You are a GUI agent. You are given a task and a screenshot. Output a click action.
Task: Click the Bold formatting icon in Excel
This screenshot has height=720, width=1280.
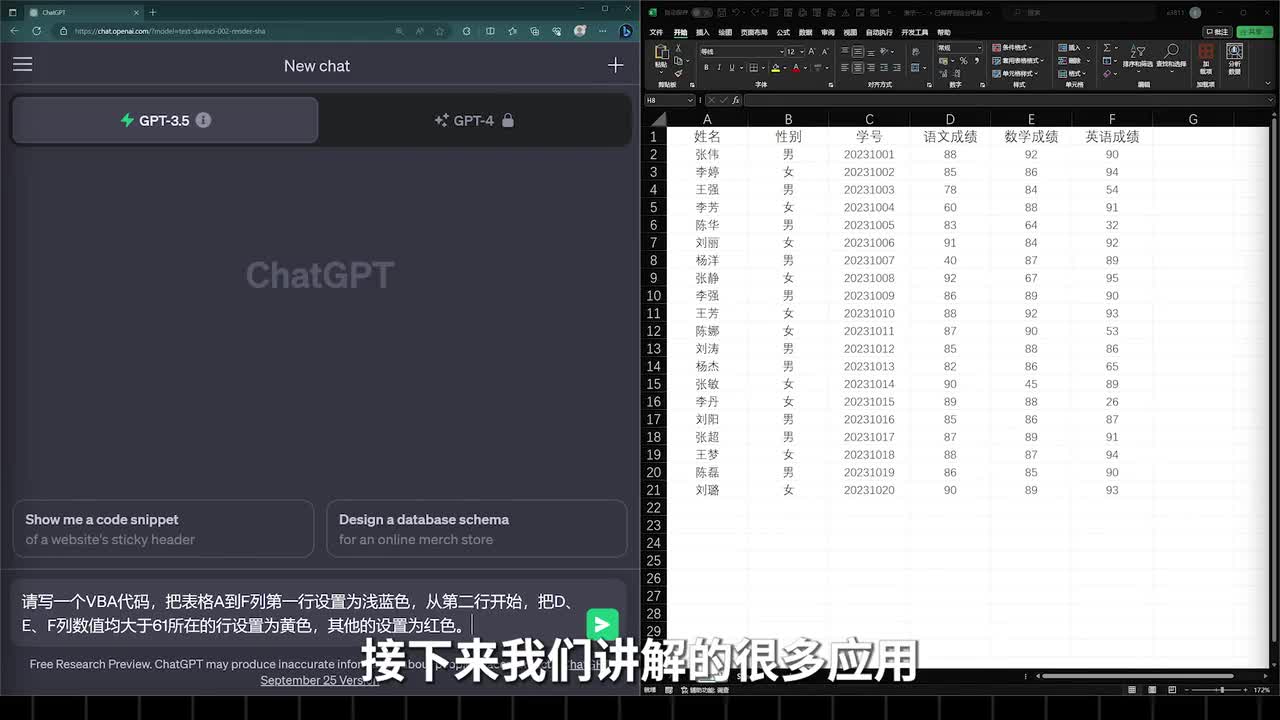click(x=706, y=68)
